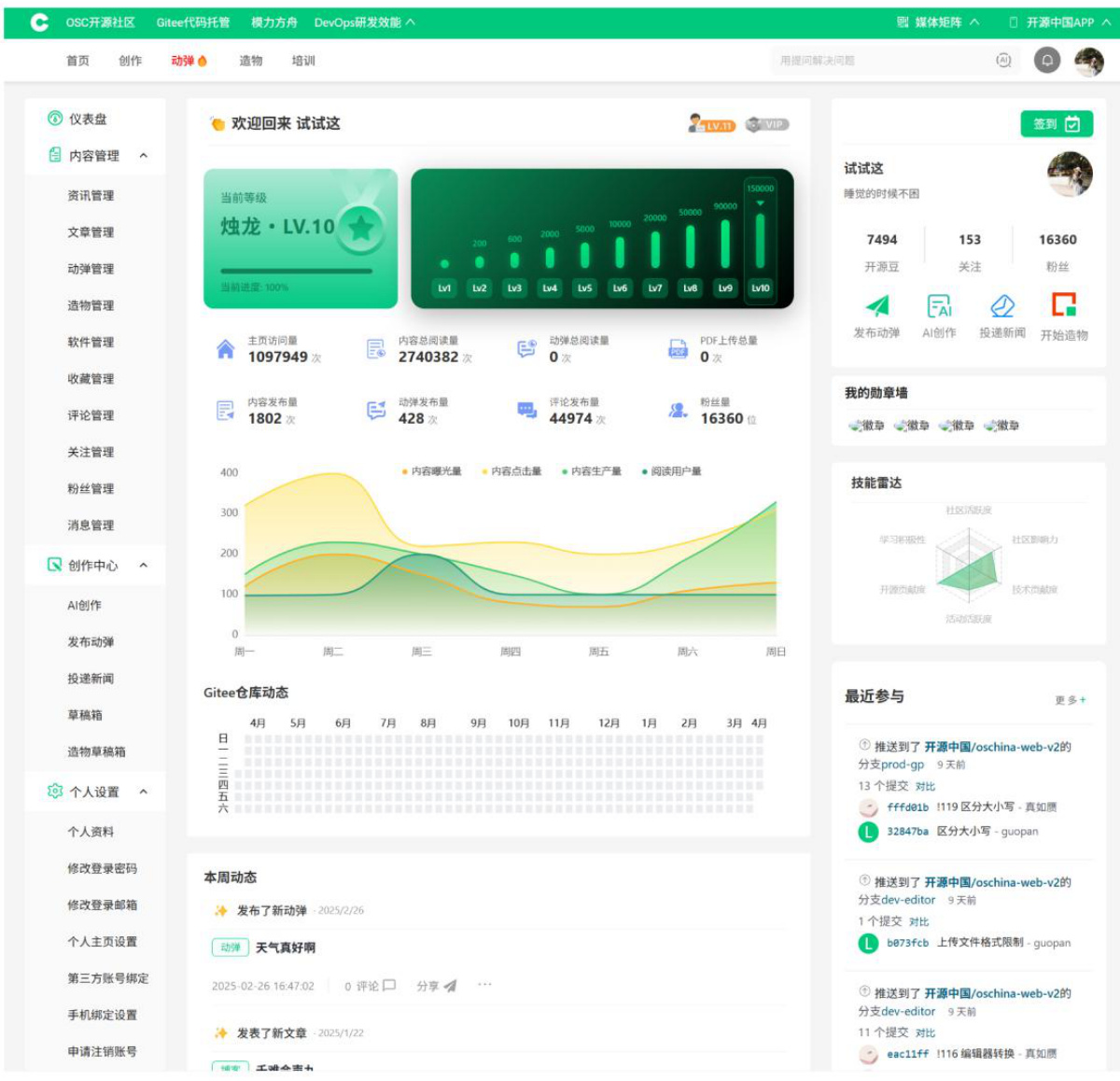Click 对比 next to 13 个提交
This screenshot has height=1081, width=1120.
(925, 787)
